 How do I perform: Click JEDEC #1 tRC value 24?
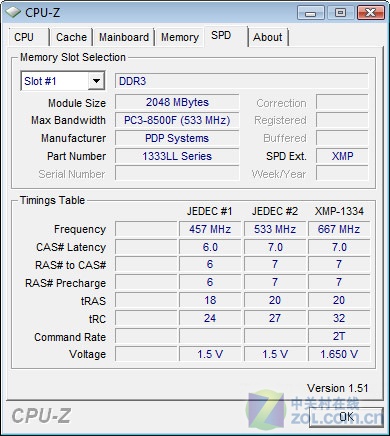[x=210, y=318]
